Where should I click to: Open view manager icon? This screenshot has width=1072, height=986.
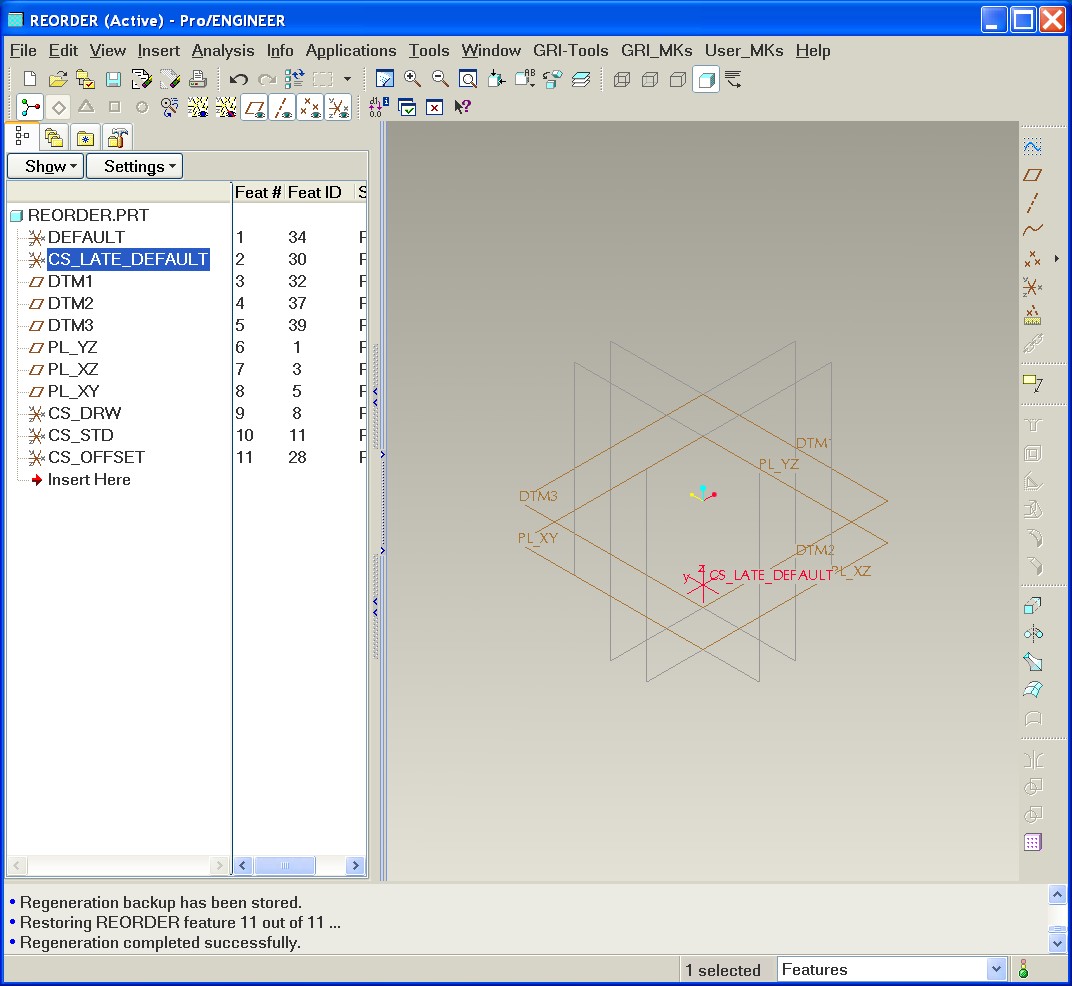[552, 79]
